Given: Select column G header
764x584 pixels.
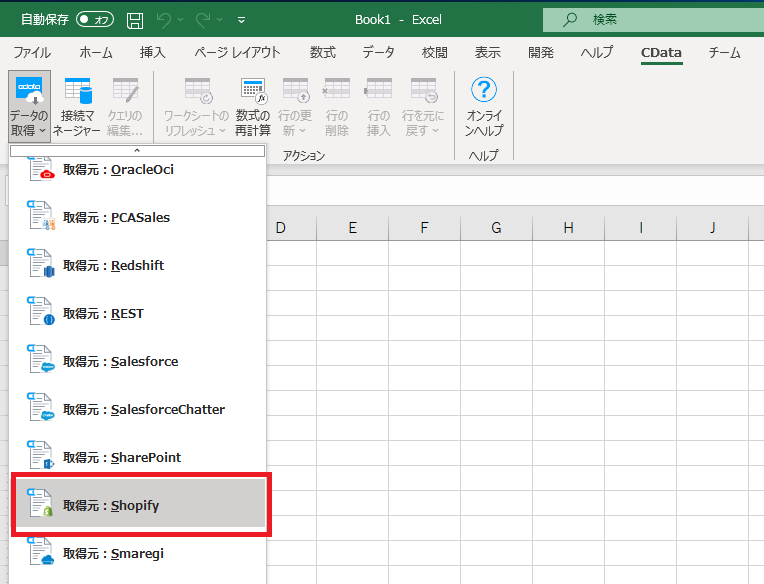Looking at the screenshot, I should 496,228.
